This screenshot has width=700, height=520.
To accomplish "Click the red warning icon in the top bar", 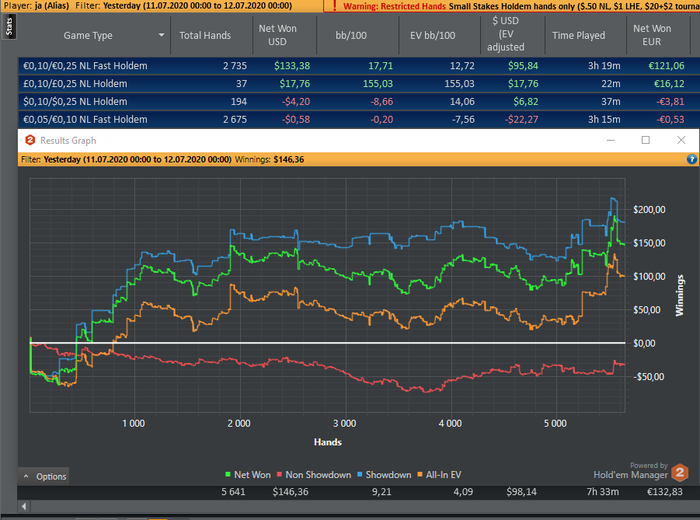I will [334, 6].
